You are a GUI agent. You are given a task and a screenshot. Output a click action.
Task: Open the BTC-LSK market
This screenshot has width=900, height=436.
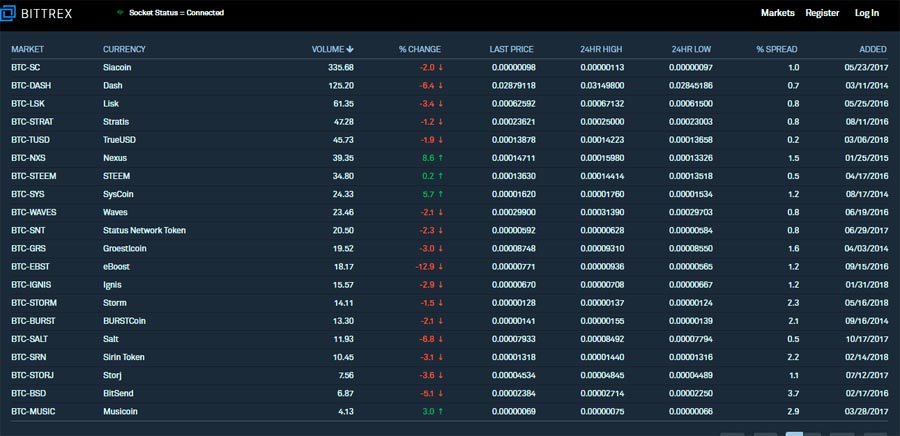point(28,104)
